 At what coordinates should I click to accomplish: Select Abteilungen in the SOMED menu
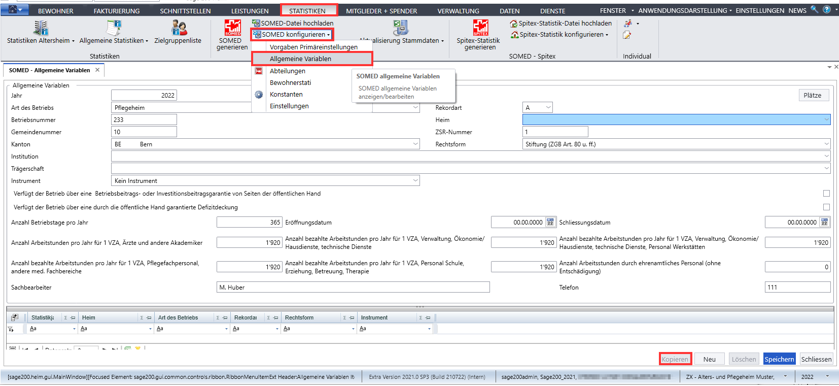point(288,71)
